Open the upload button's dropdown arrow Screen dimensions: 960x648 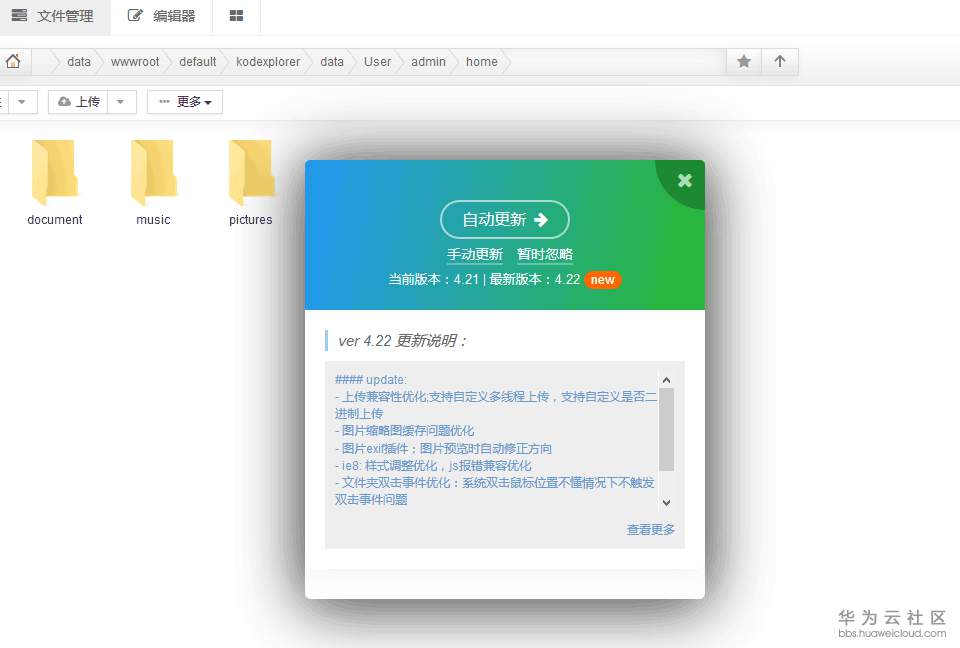[x=118, y=101]
